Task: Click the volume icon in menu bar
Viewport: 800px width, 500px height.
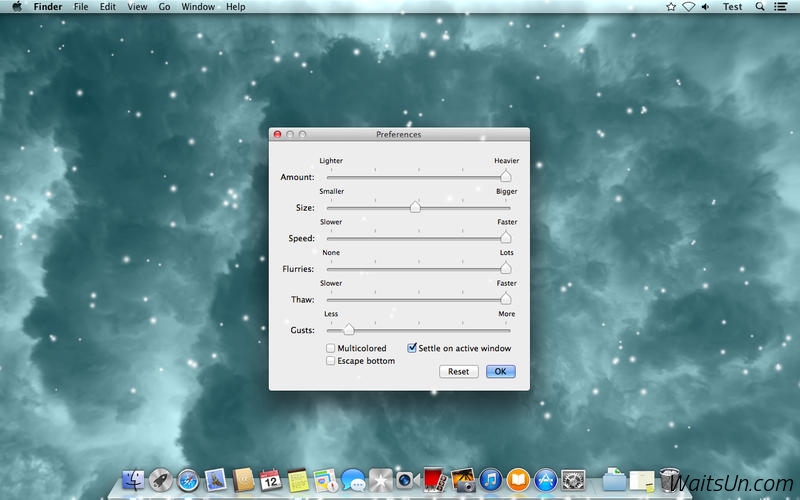Action: (706, 7)
